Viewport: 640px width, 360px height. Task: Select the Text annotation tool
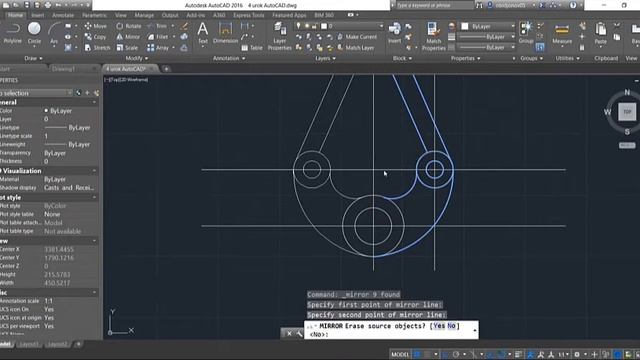(202, 33)
